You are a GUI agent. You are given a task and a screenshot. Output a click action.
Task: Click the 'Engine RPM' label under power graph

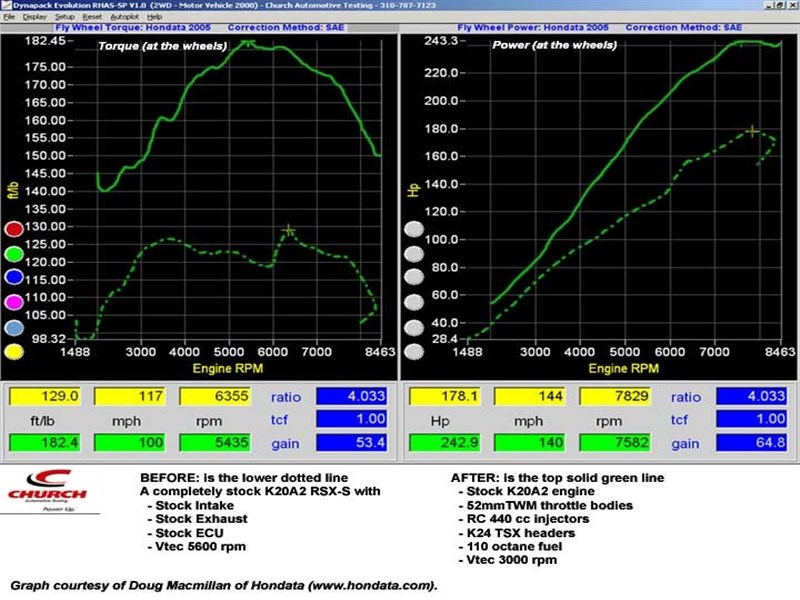623,368
